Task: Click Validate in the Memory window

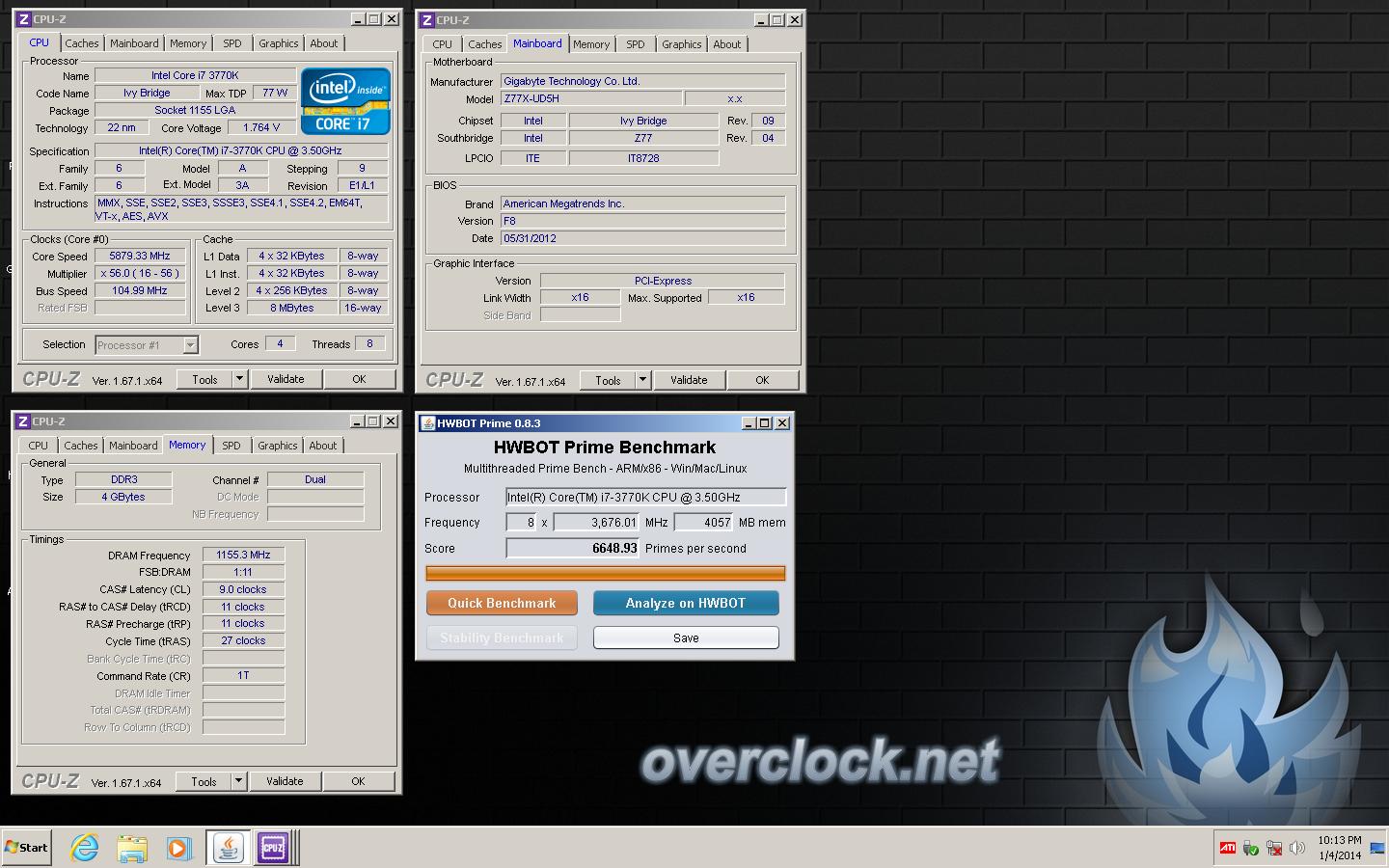Action: pyautogui.click(x=285, y=781)
